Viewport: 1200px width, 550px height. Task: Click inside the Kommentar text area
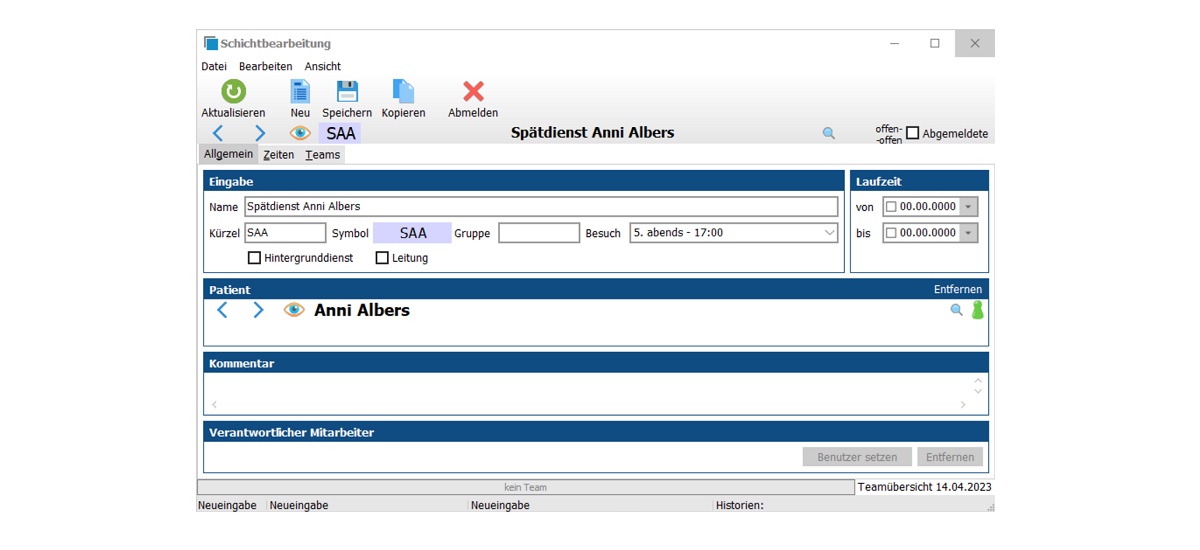click(x=590, y=386)
